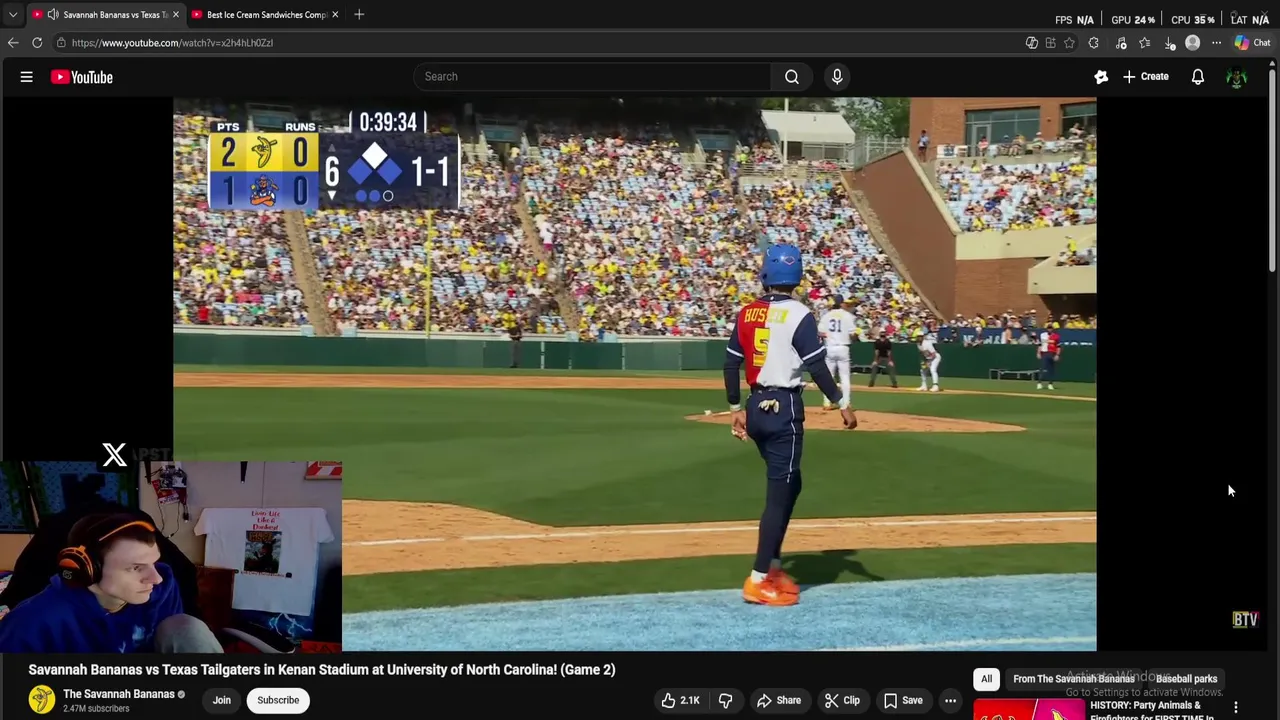
Task: Click the Copilot icon in the address bar
Action: [x=1031, y=43]
